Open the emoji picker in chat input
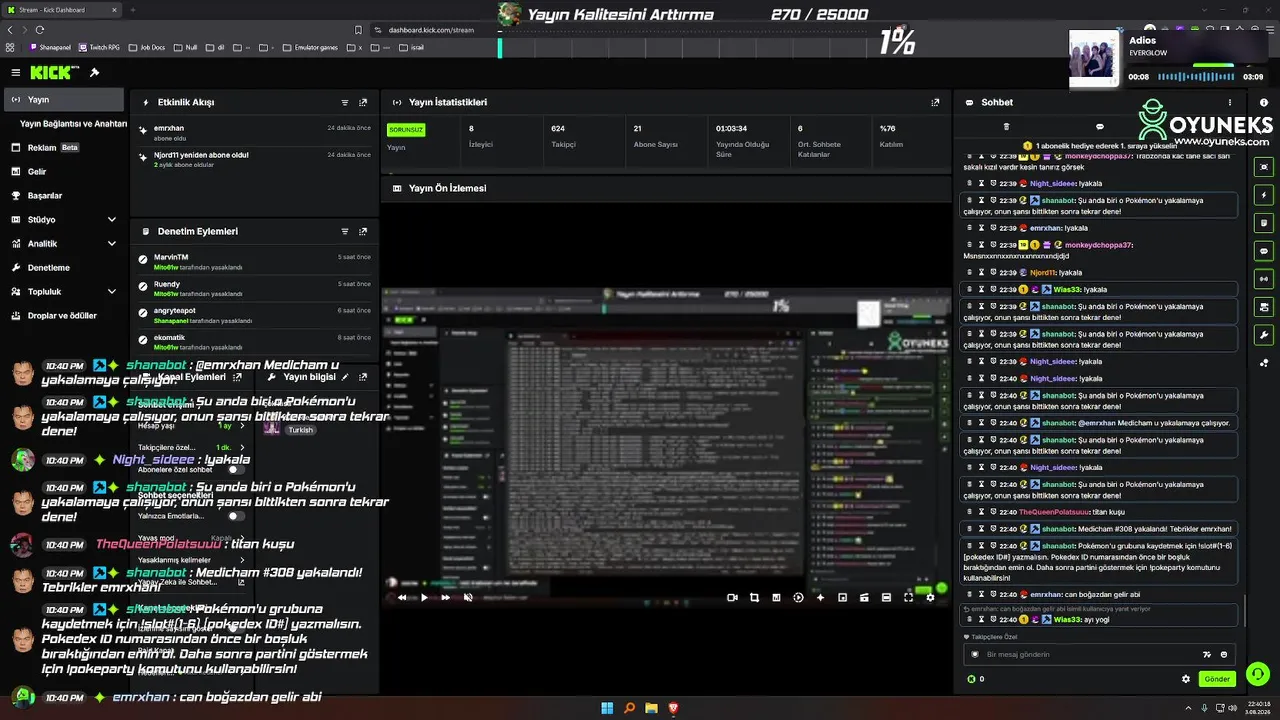This screenshot has height=720, width=1280. (x=1223, y=654)
